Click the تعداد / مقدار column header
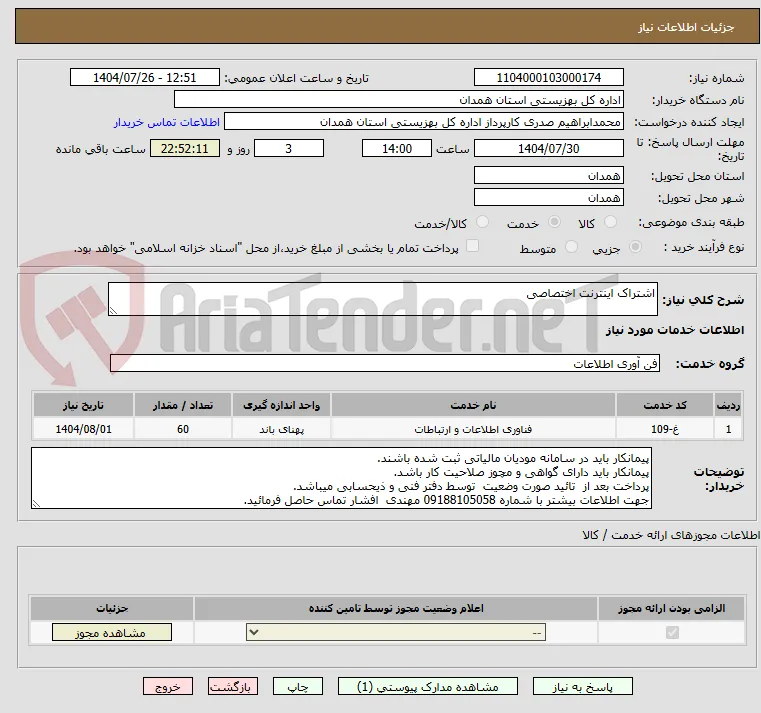The height and width of the screenshot is (713, 761). [x=182, y=405]
